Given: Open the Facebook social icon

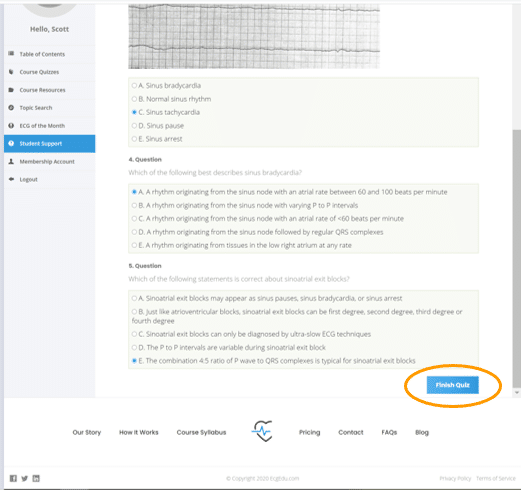Looking at the screenshot, I should (13, 478).
